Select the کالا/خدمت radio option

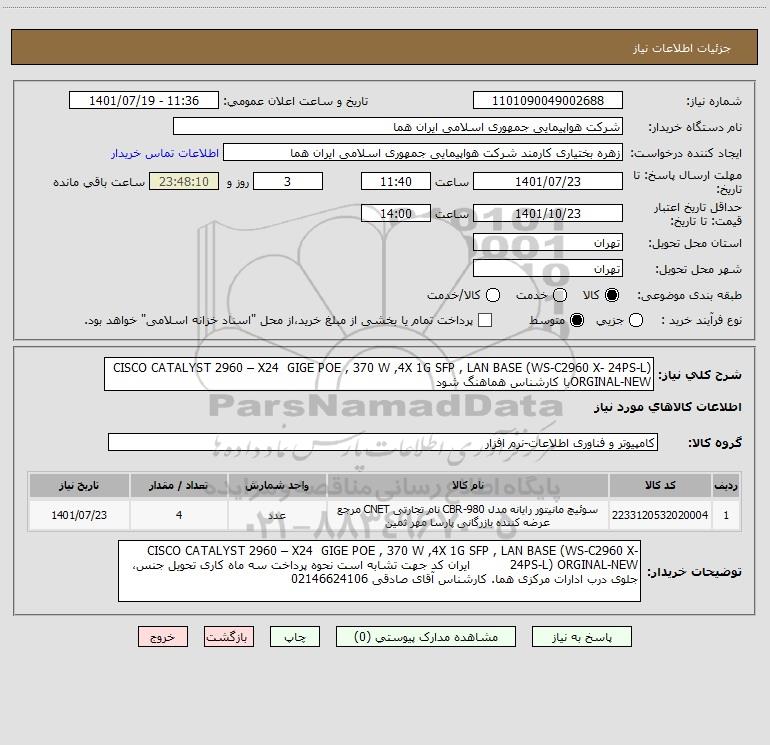pyautogui.click(x=493, y=295)
